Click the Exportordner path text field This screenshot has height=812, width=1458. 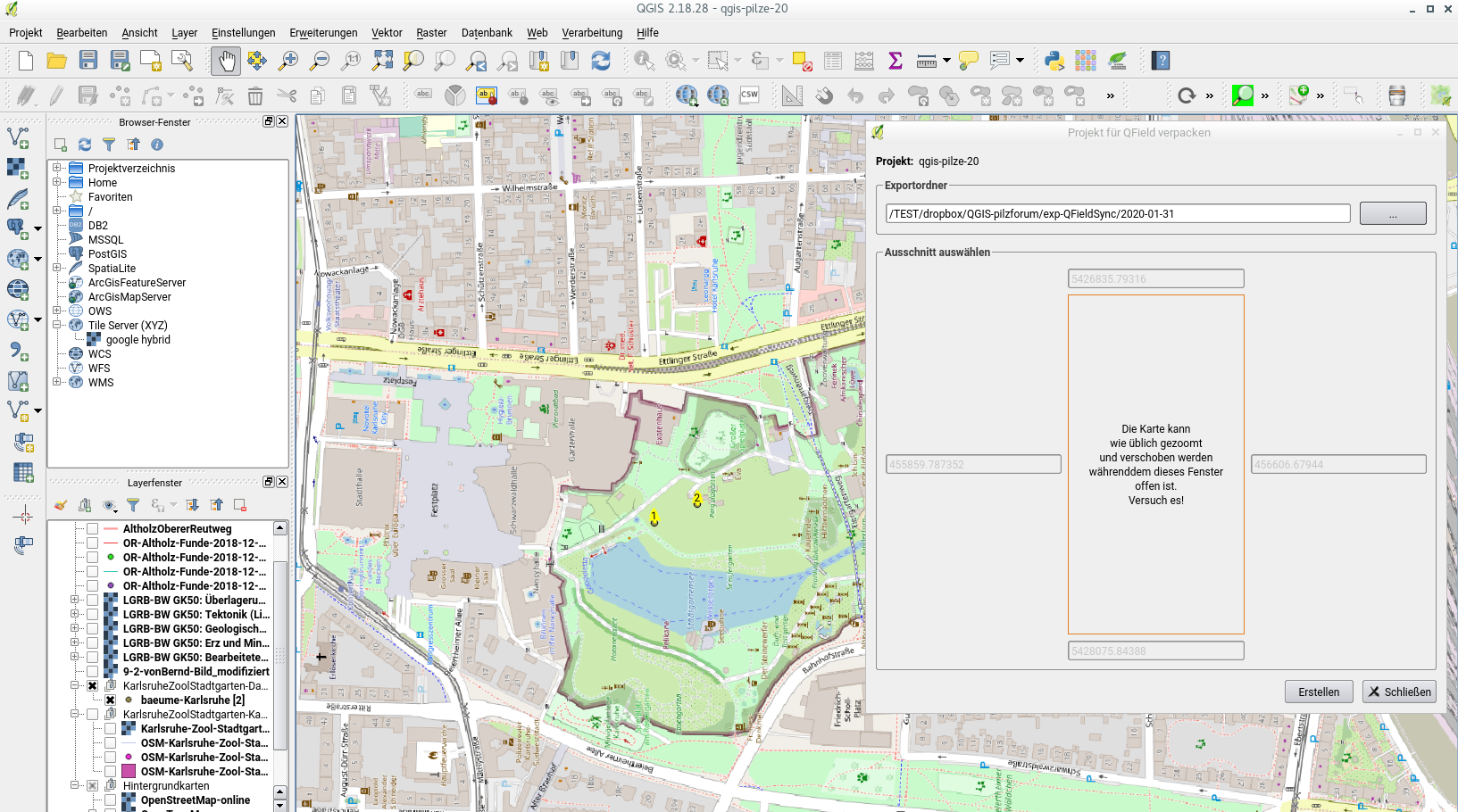click(x=1117, y=213)
